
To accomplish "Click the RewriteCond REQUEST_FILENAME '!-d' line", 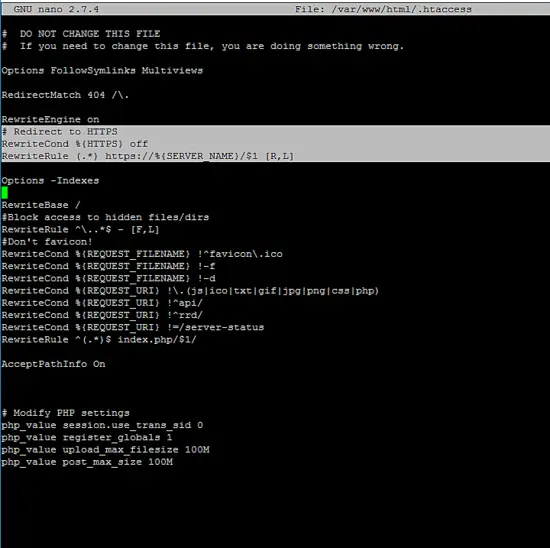I will point(108,279).
